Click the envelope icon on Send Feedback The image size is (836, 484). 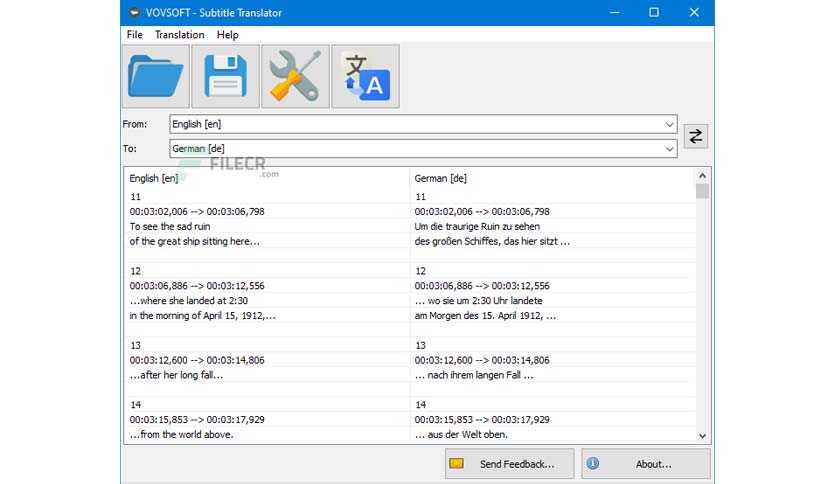point(456,464)
